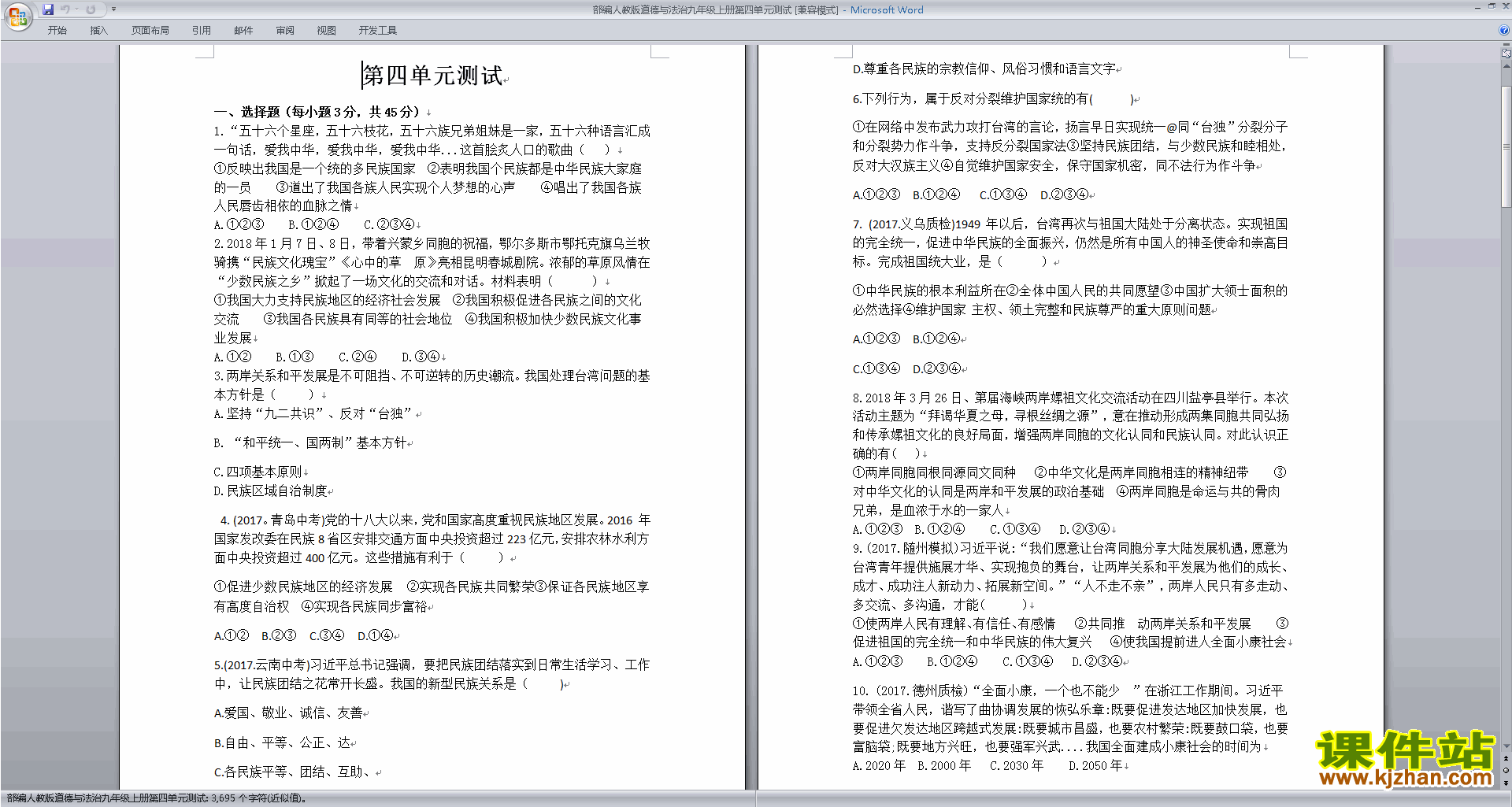Click the scrollbar up arrow
This screenshot has width=1512, height=807.
1506,66
